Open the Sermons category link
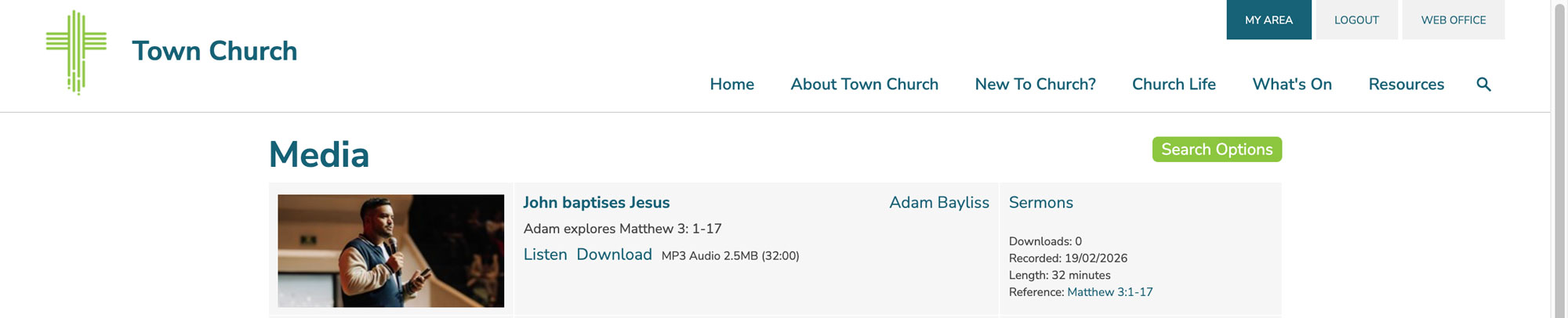 (1040, 202)
